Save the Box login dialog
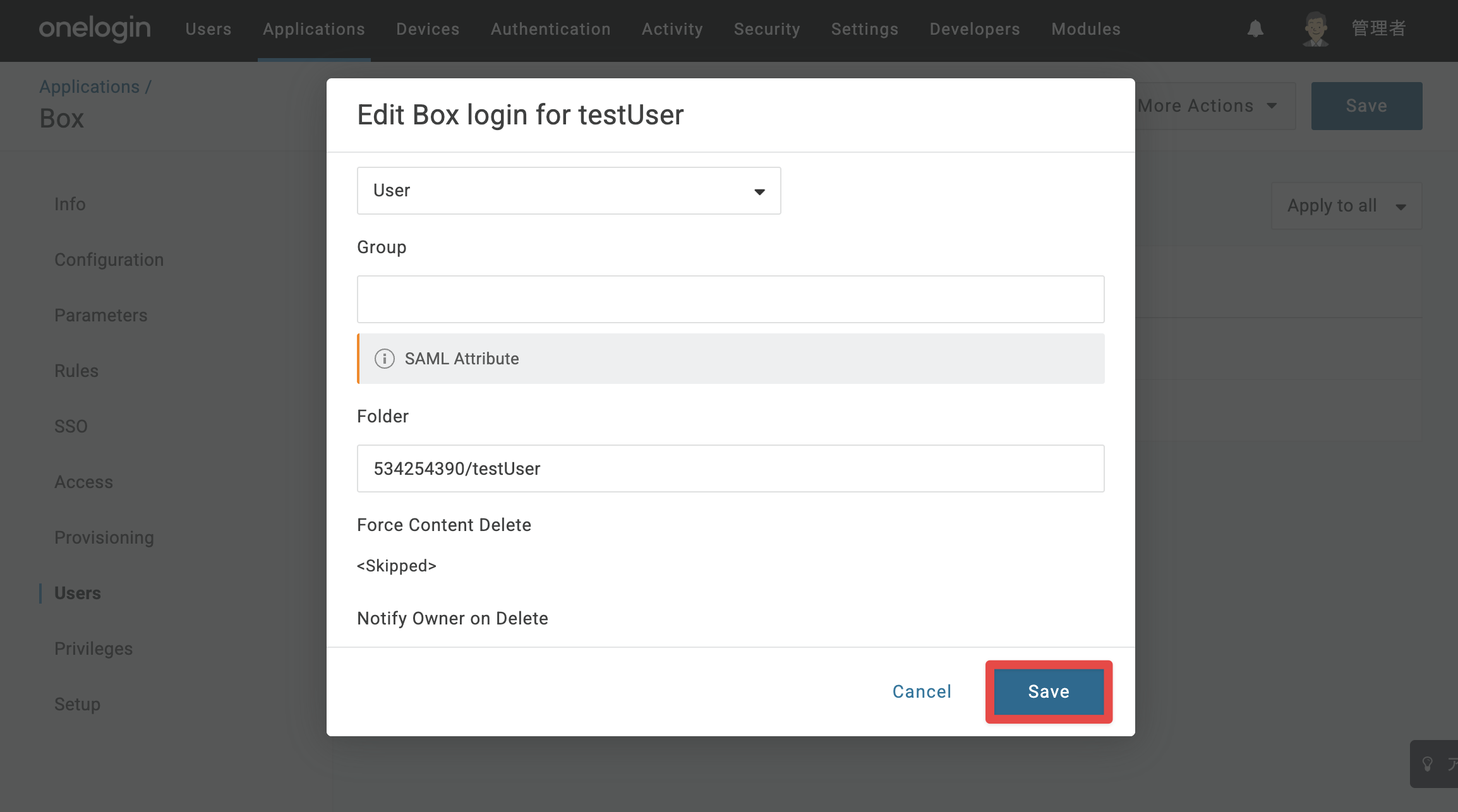This screenshot has height=812, width=1458. [1049, 692]
